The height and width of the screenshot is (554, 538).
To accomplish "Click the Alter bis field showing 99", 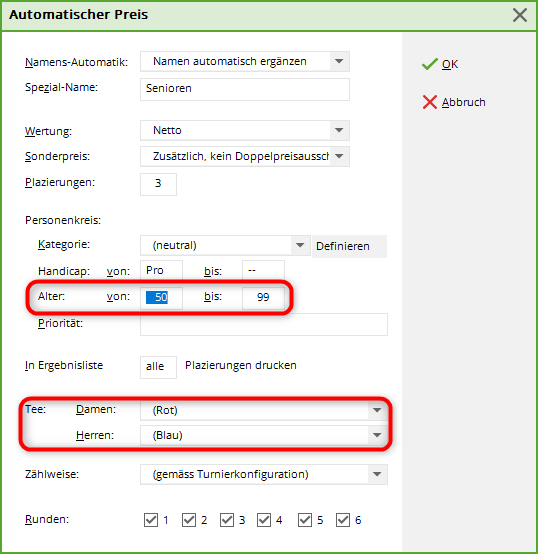I will 263,298.
